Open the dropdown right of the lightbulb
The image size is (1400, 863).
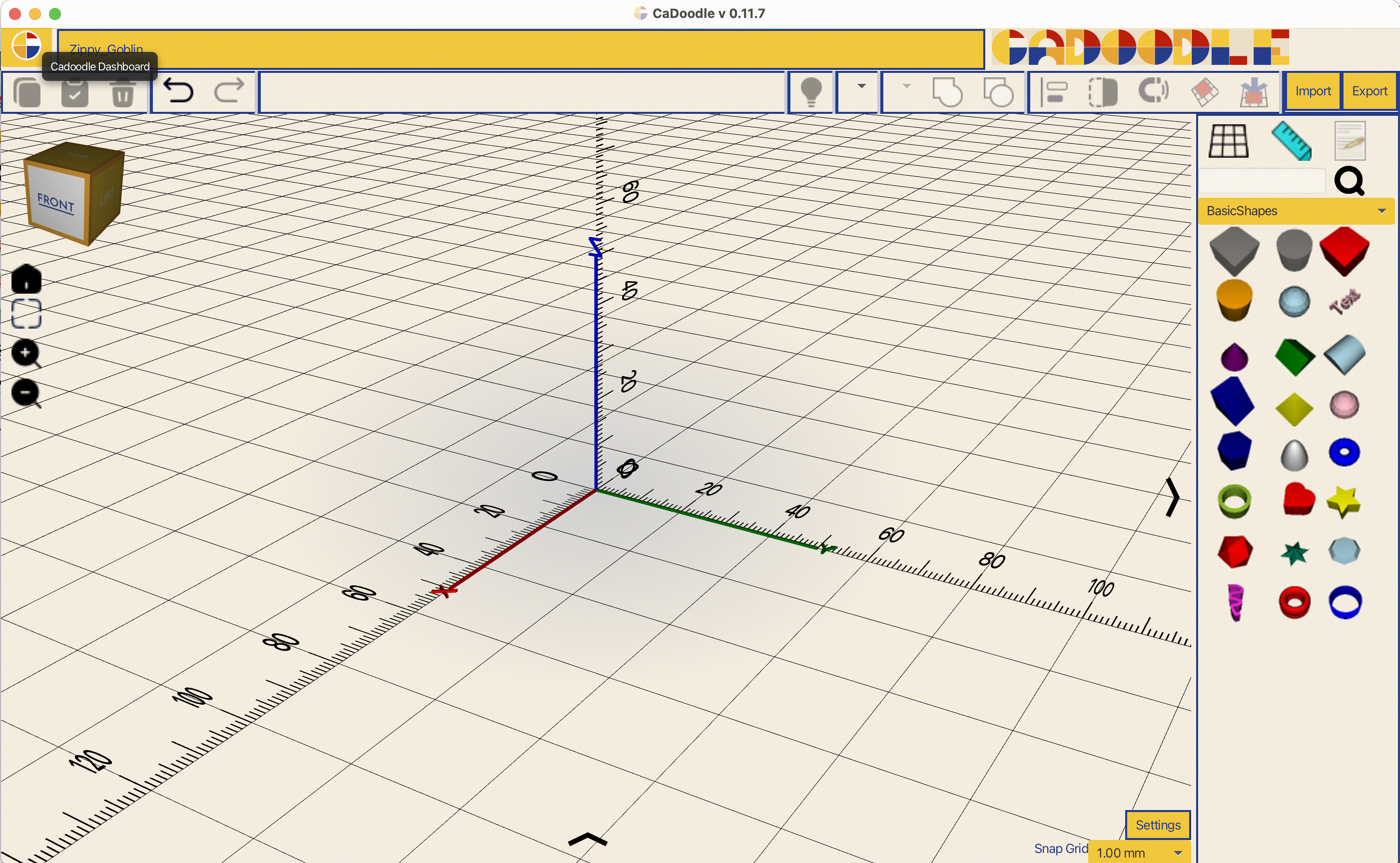pyautogui.click(x=861, y=87)
